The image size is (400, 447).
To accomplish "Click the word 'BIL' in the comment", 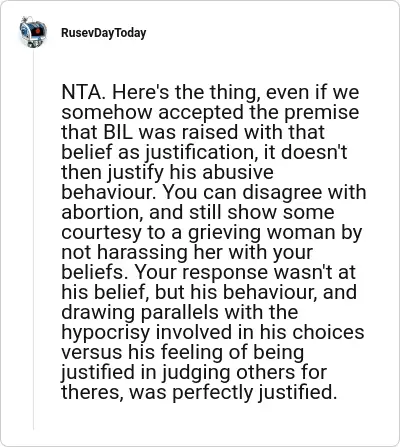I will point(118,132).
